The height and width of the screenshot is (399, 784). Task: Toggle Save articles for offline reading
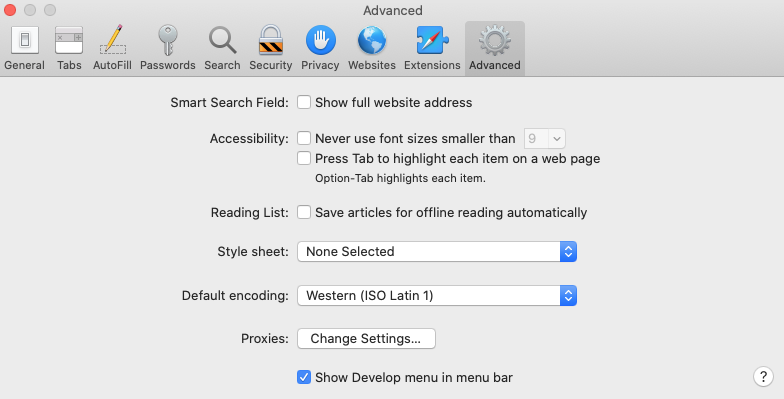click(304, 212)
